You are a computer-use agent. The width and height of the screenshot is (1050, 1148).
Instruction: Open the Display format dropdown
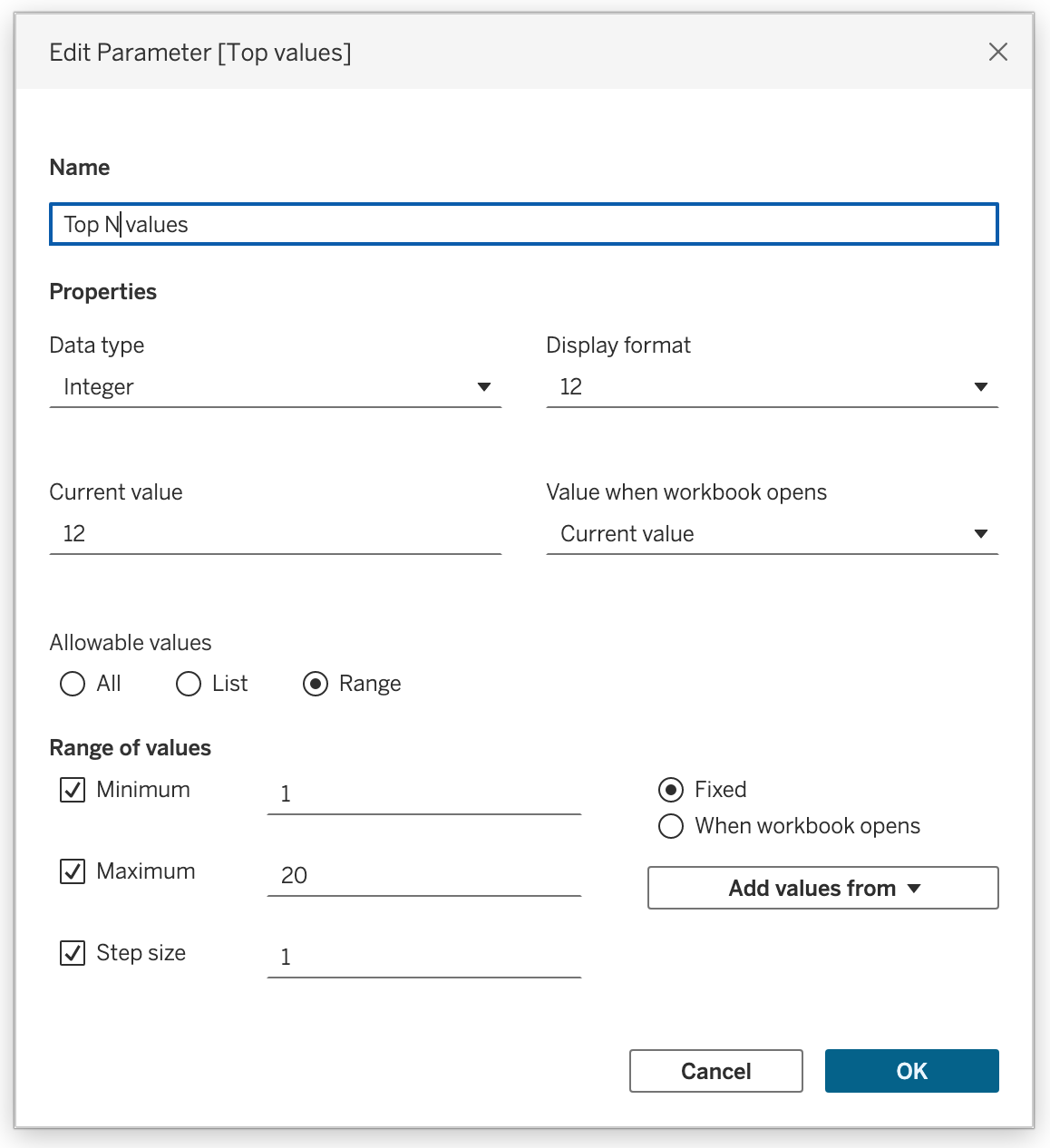[x=771, y=387]
